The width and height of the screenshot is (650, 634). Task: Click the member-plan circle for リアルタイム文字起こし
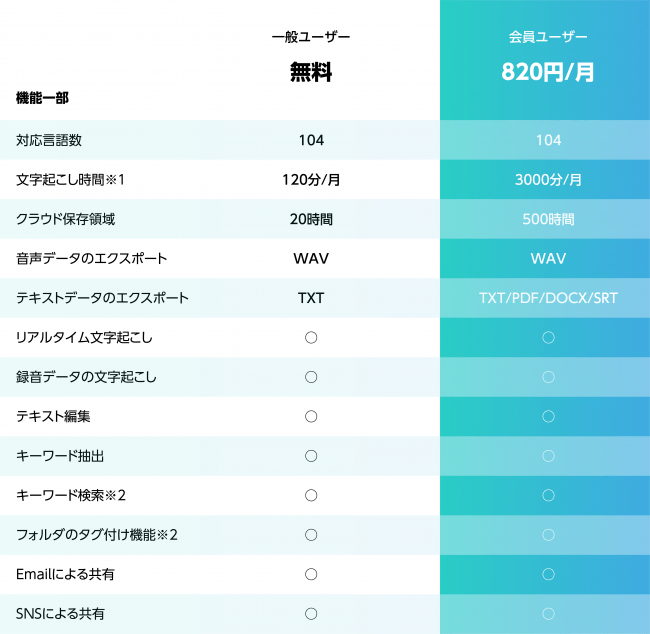coord(548,338)
